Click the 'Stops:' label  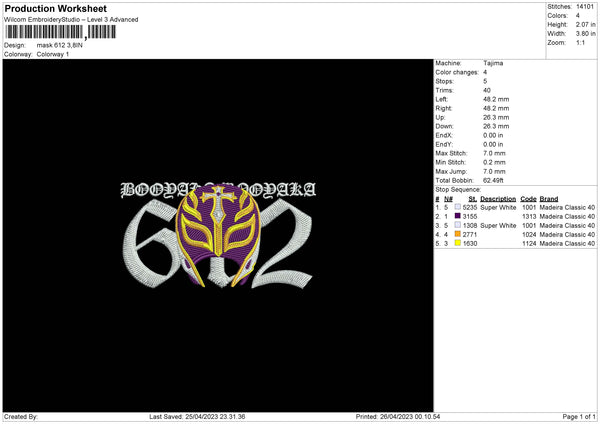[x=444, y=81]
